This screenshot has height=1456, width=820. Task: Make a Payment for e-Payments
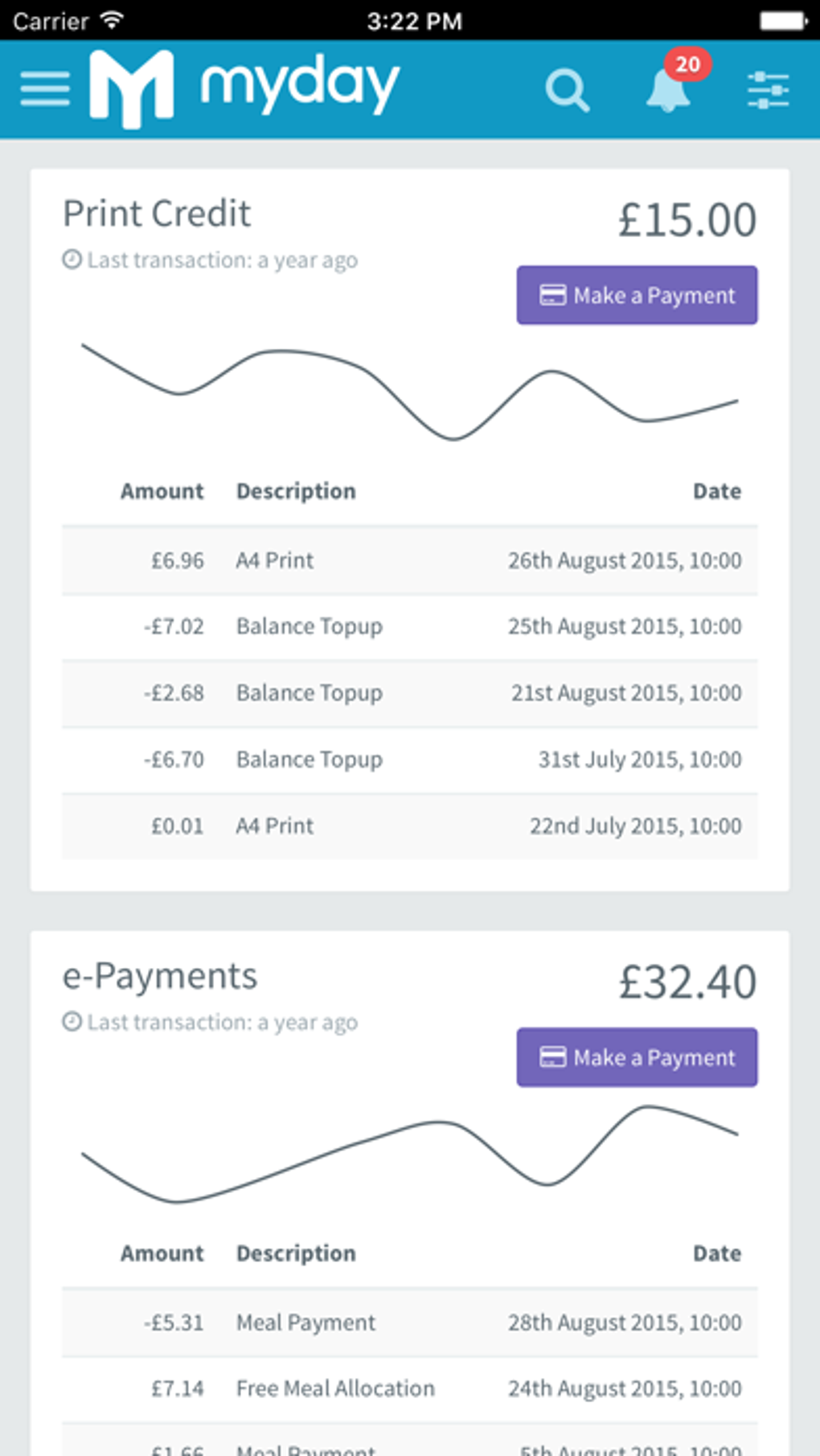pyautogui.click(x=637, y=1057)
